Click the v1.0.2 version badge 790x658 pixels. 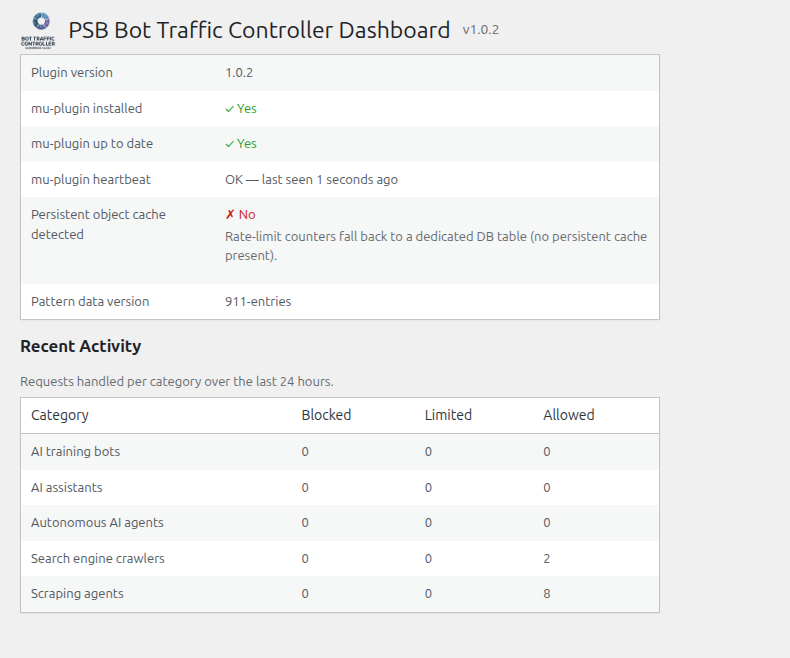[481, 30]
